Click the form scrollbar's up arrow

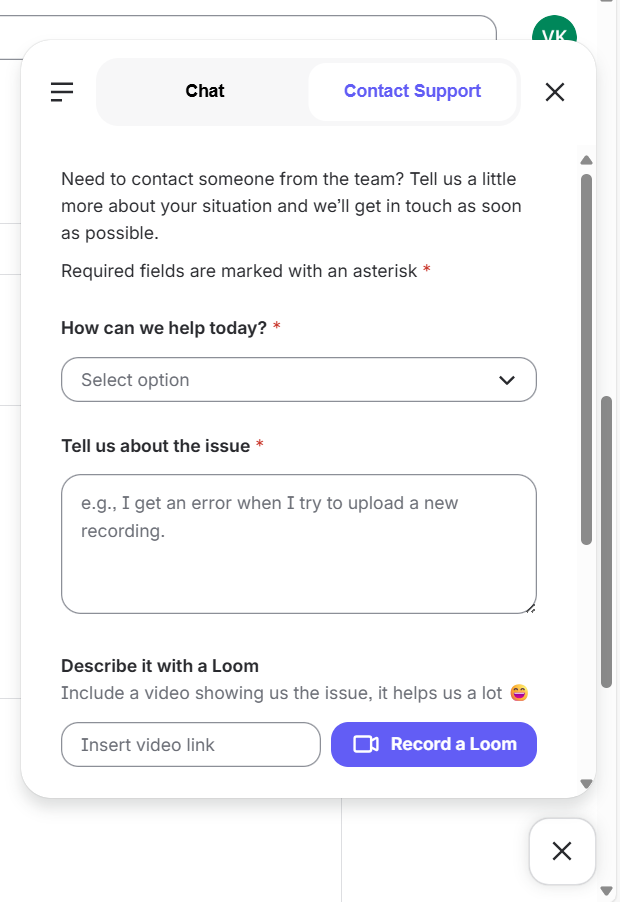click(x=587, y=160)
